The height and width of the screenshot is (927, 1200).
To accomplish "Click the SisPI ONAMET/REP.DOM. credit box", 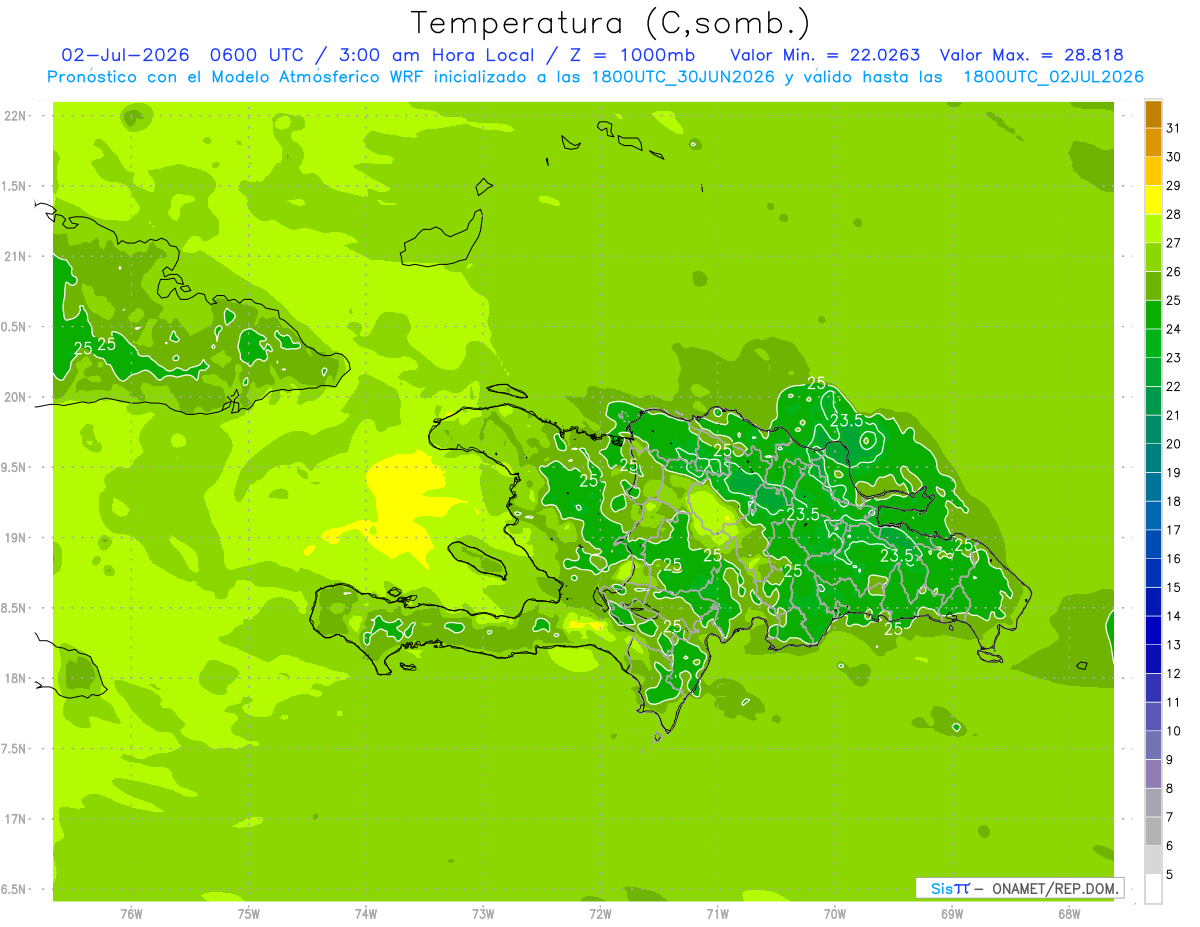I will click(x=1019, y=888).
